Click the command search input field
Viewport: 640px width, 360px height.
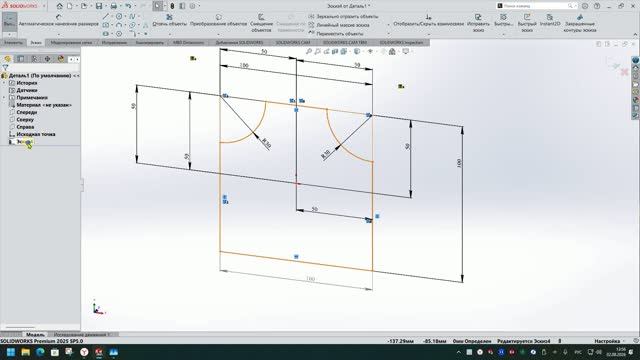tap(535, 6)
